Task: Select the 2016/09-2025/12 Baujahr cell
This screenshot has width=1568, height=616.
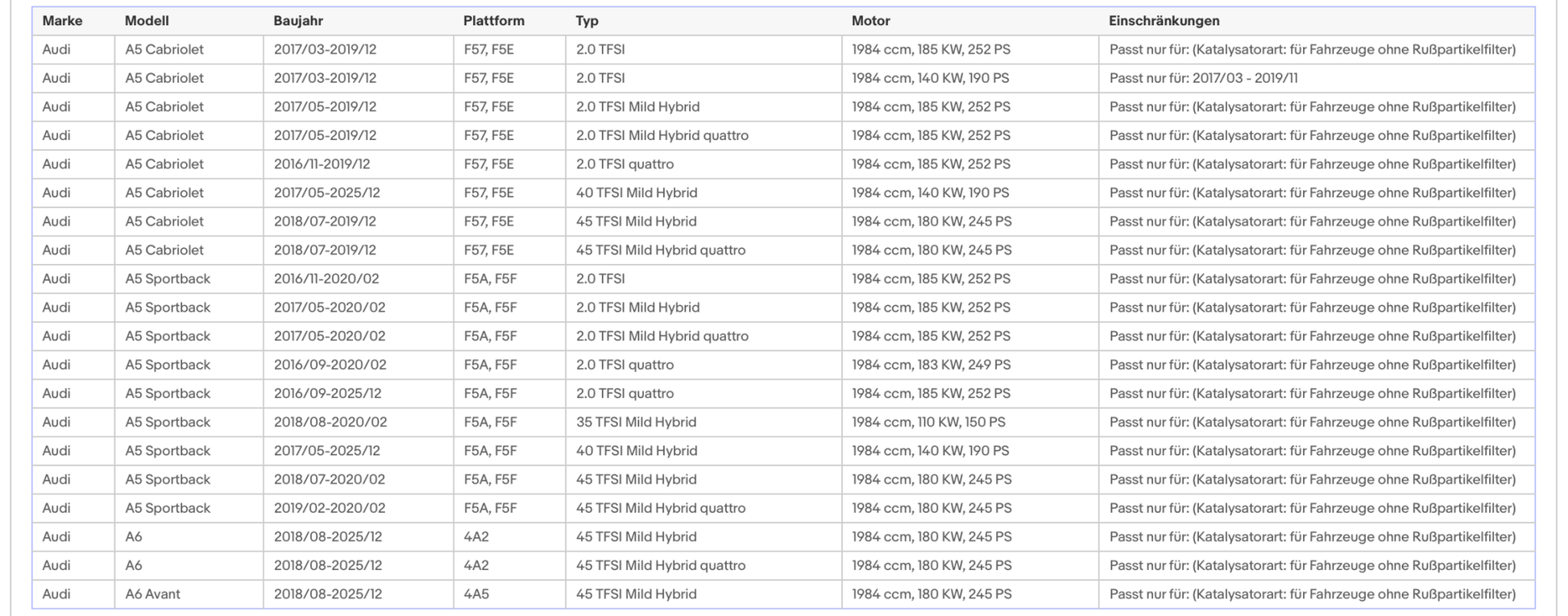Action: coord(327,394)
